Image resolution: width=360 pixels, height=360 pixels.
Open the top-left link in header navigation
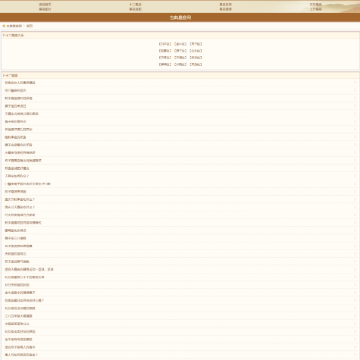[x=45, y=4]
